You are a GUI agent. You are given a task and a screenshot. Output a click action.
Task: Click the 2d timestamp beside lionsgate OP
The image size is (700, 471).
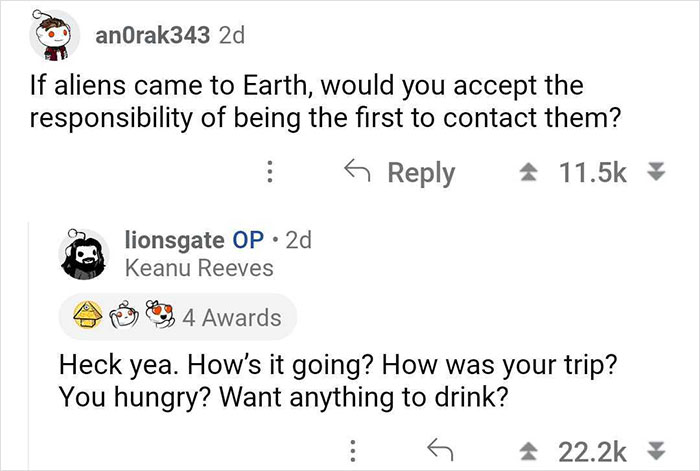299,240
